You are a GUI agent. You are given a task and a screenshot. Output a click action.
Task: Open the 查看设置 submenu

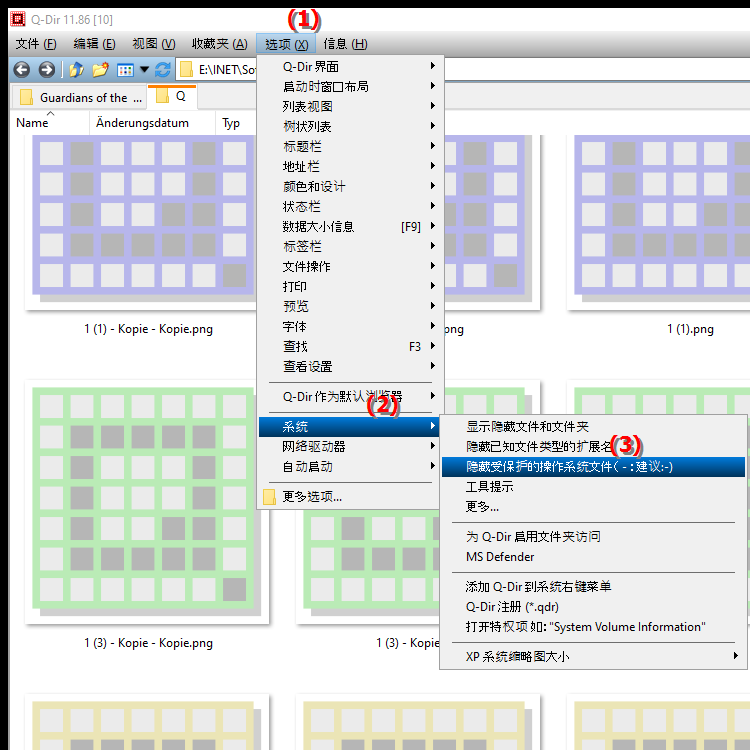pyautogui.click(x=351, y=366)
